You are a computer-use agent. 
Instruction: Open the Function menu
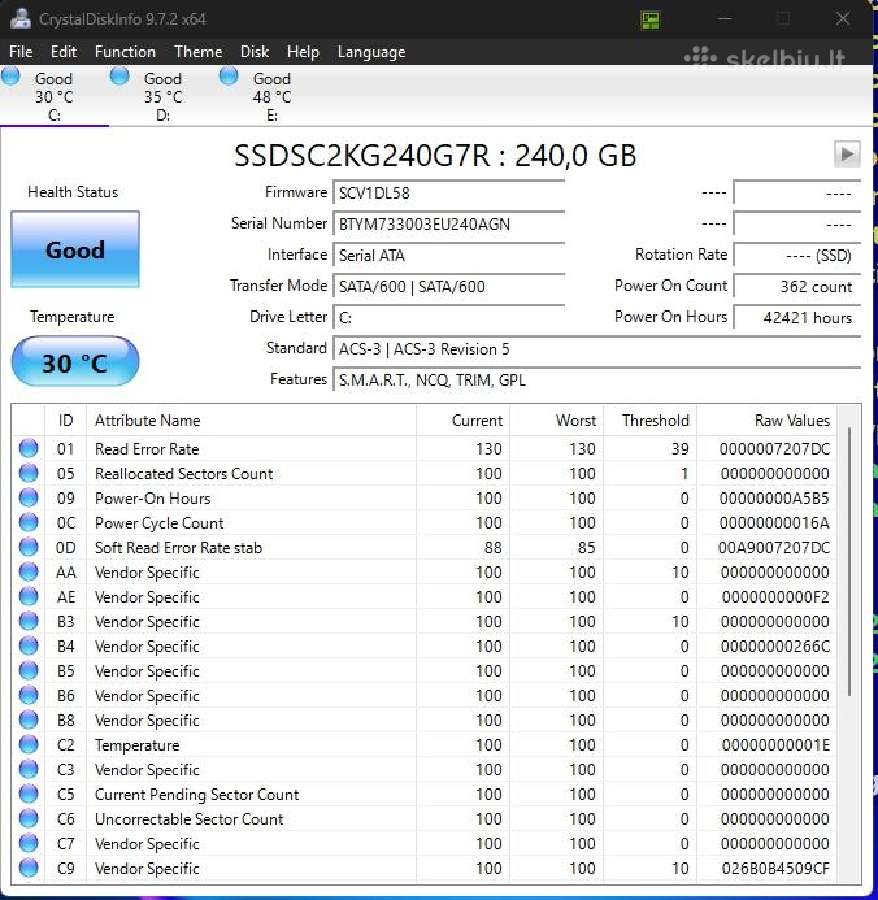tap(125, 52)
